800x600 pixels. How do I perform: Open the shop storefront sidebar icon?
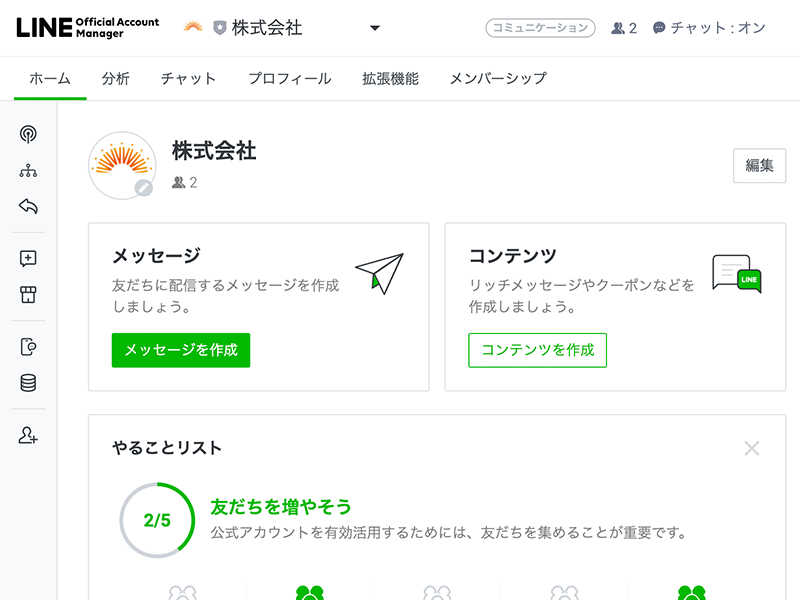pyautogui.click(x=28, y=295)
